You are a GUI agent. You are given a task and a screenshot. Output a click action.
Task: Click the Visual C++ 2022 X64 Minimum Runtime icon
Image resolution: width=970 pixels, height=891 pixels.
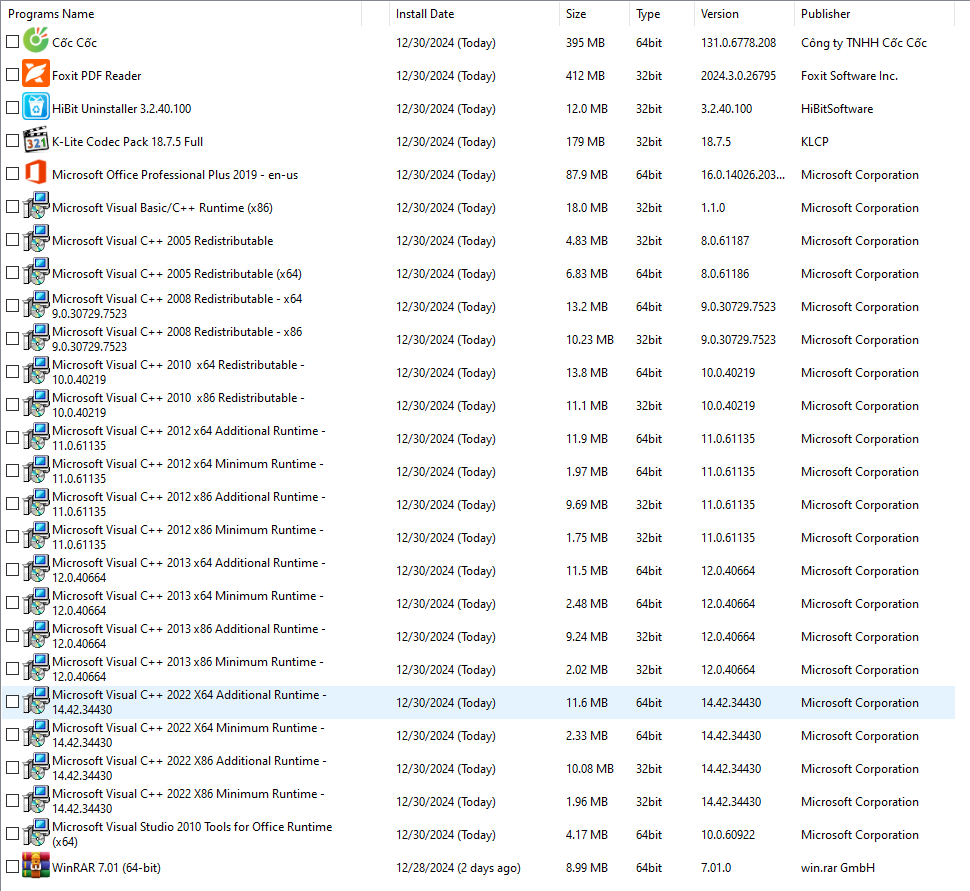(36, 735)
